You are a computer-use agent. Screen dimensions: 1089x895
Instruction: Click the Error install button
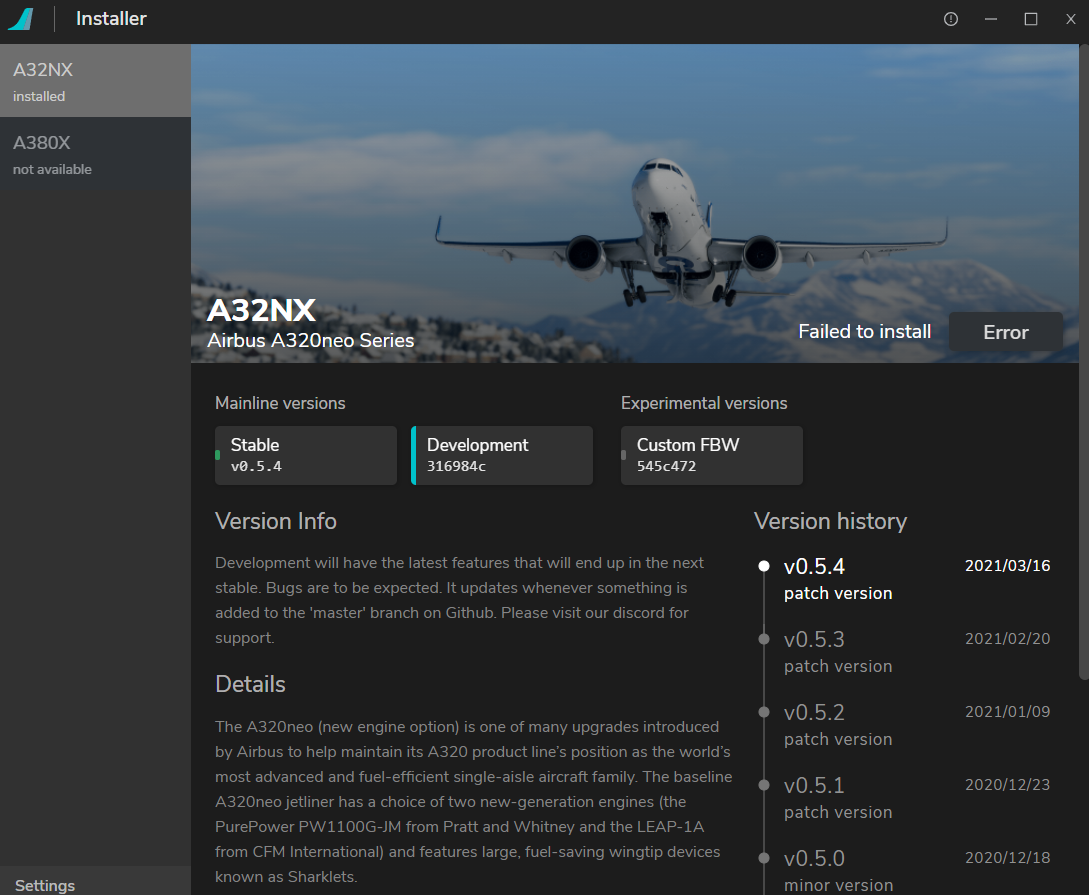pyautogui.click(x=1006, y=332)
